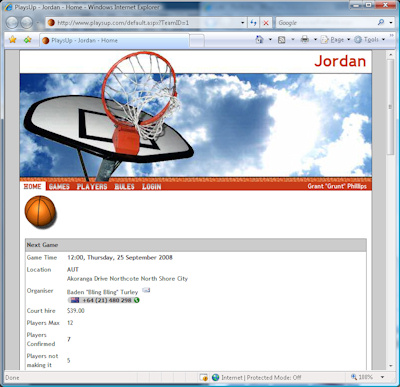Screen dimensions: 400x387
Task: Select the 'PlaysUp - Jordan - Home' browser tab
Action: point(114,40)
